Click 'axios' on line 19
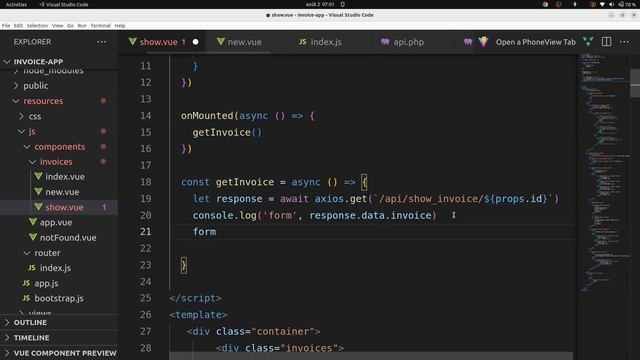 click(x=329, y=199)
